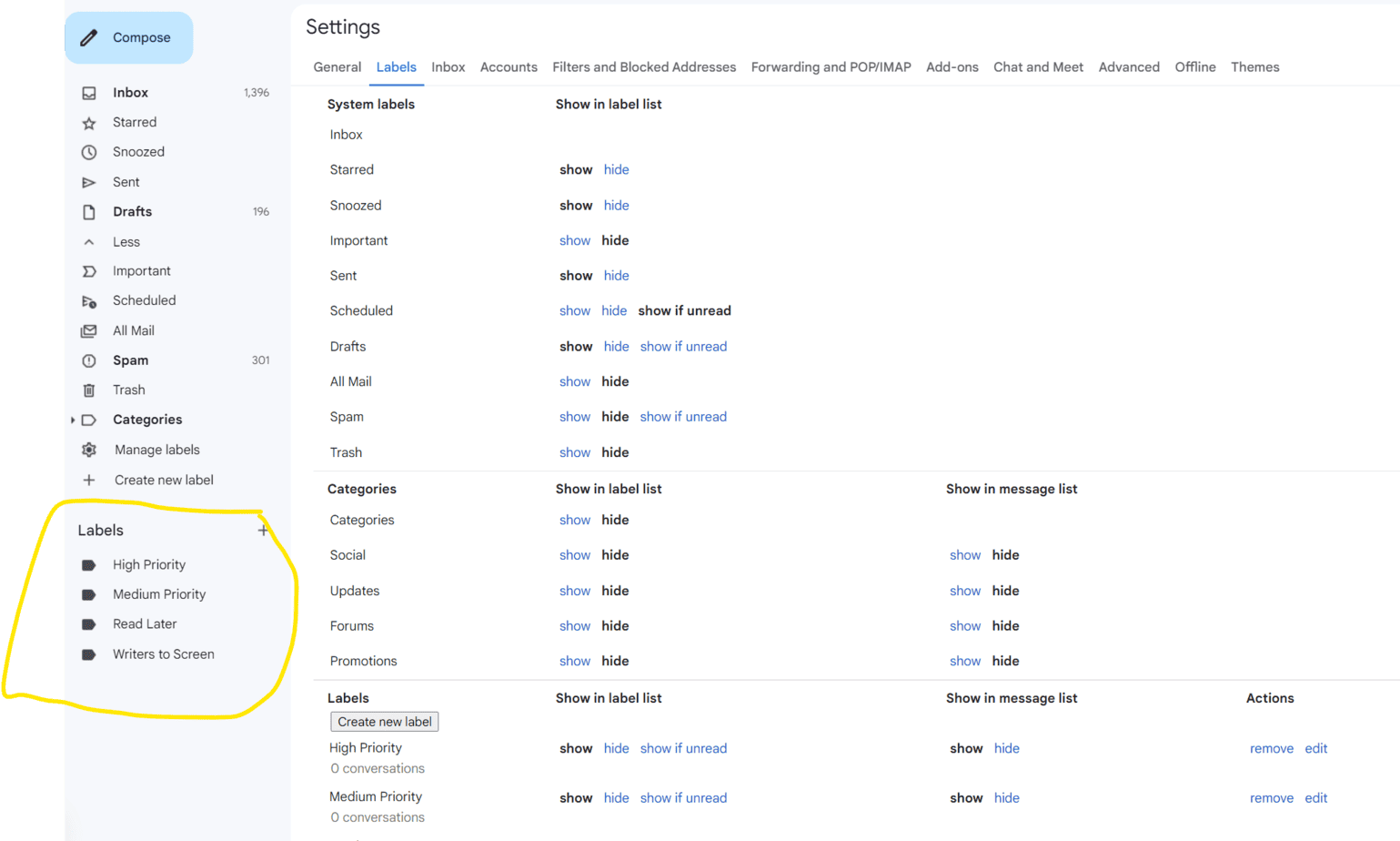
Task: Open Drafts using the document icon
Action: [x=87, y=211]
